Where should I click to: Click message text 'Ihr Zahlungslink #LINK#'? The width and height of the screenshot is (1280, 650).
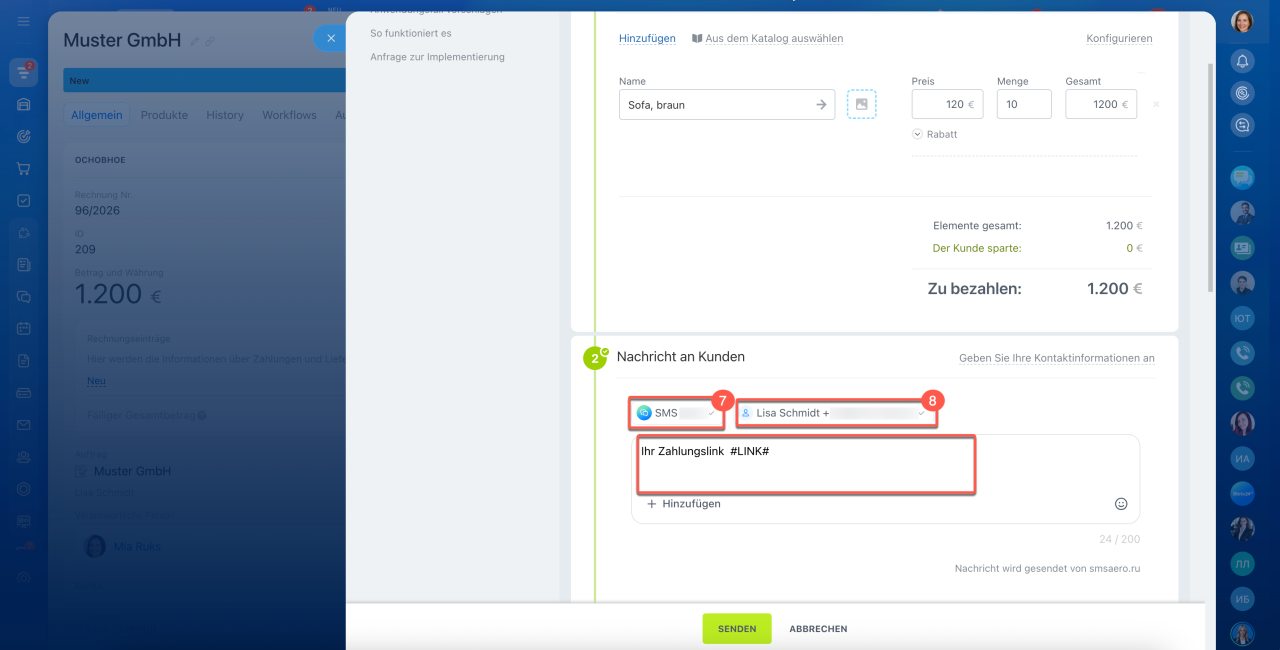(x=705, y=452)
